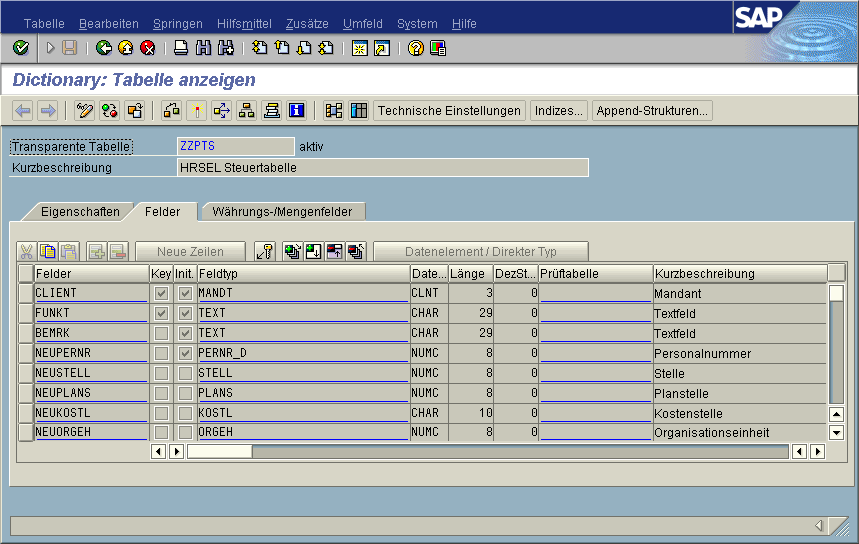Screen dimensions: 859x544
Task: Click the Print icon in toolbar
Action: tap(181, 47)
